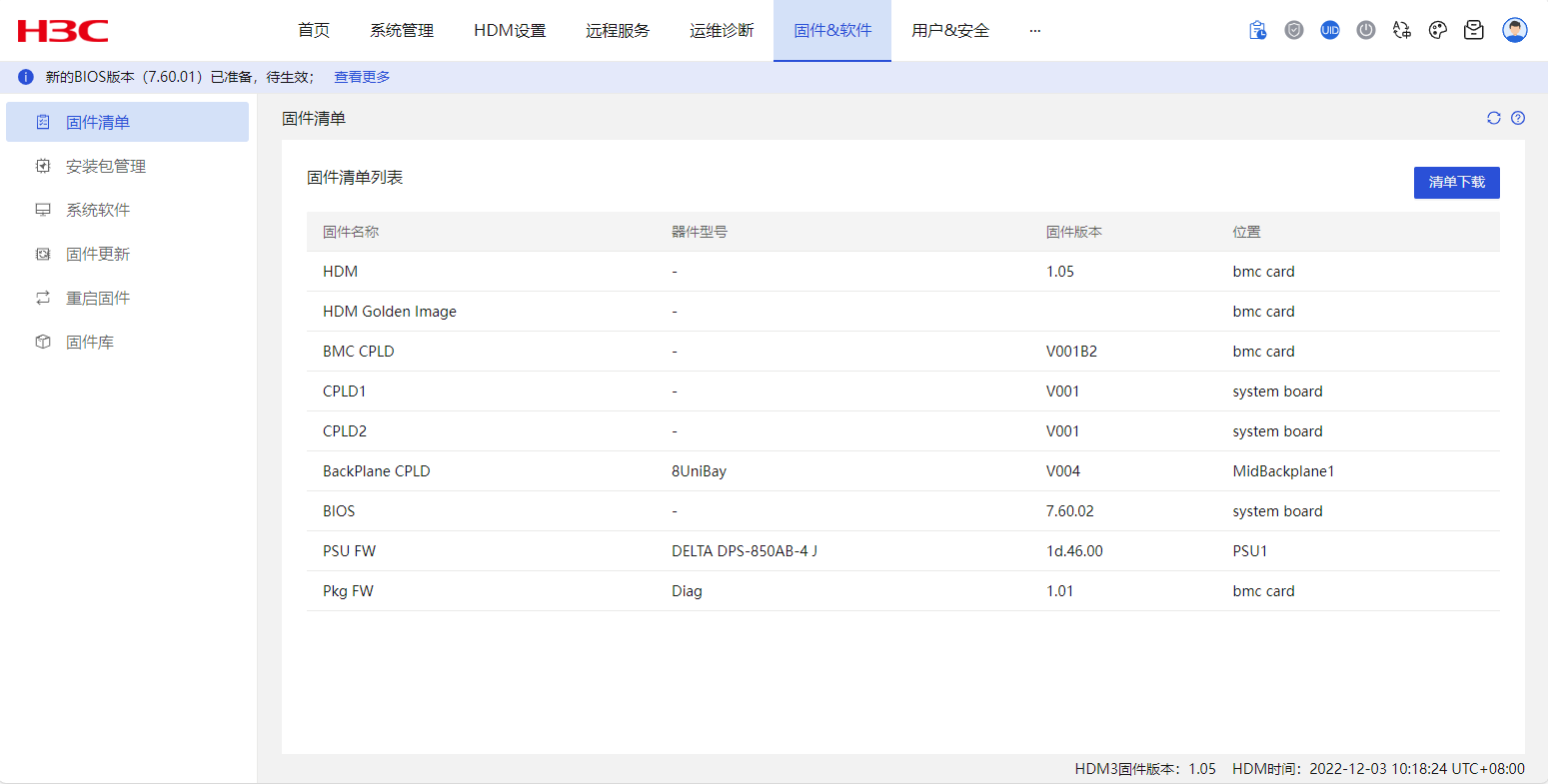Click MidBackplane1 location cell
This screenshot has width=1548, height=784.
[1284, 471]
